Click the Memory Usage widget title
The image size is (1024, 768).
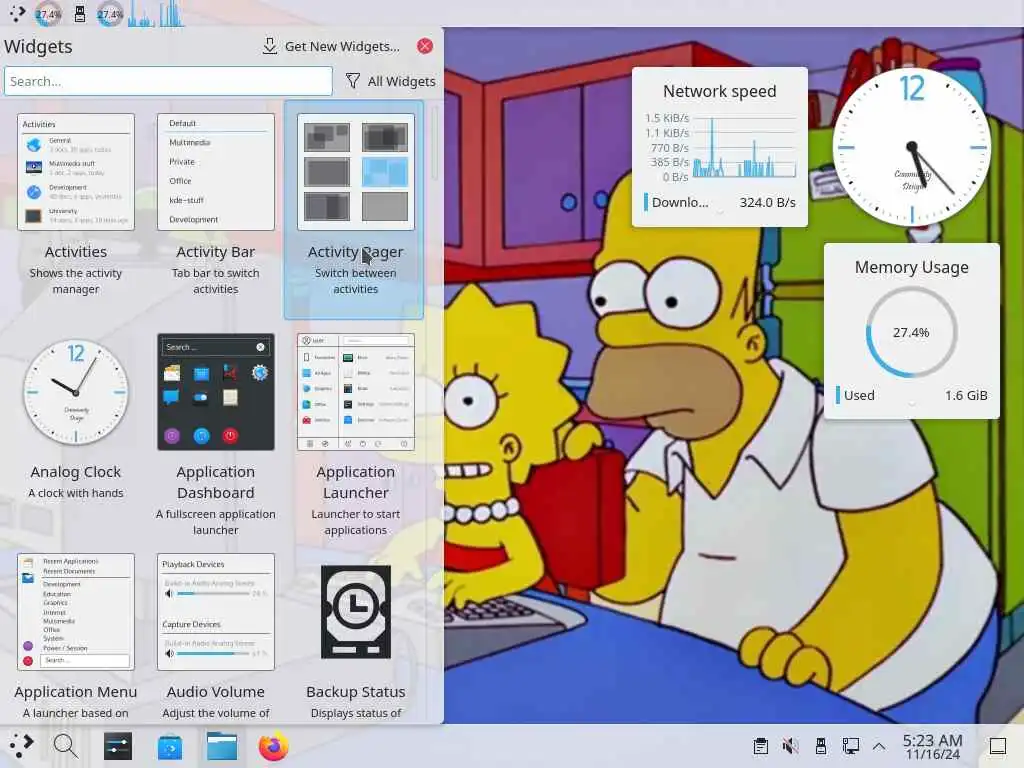912,268
